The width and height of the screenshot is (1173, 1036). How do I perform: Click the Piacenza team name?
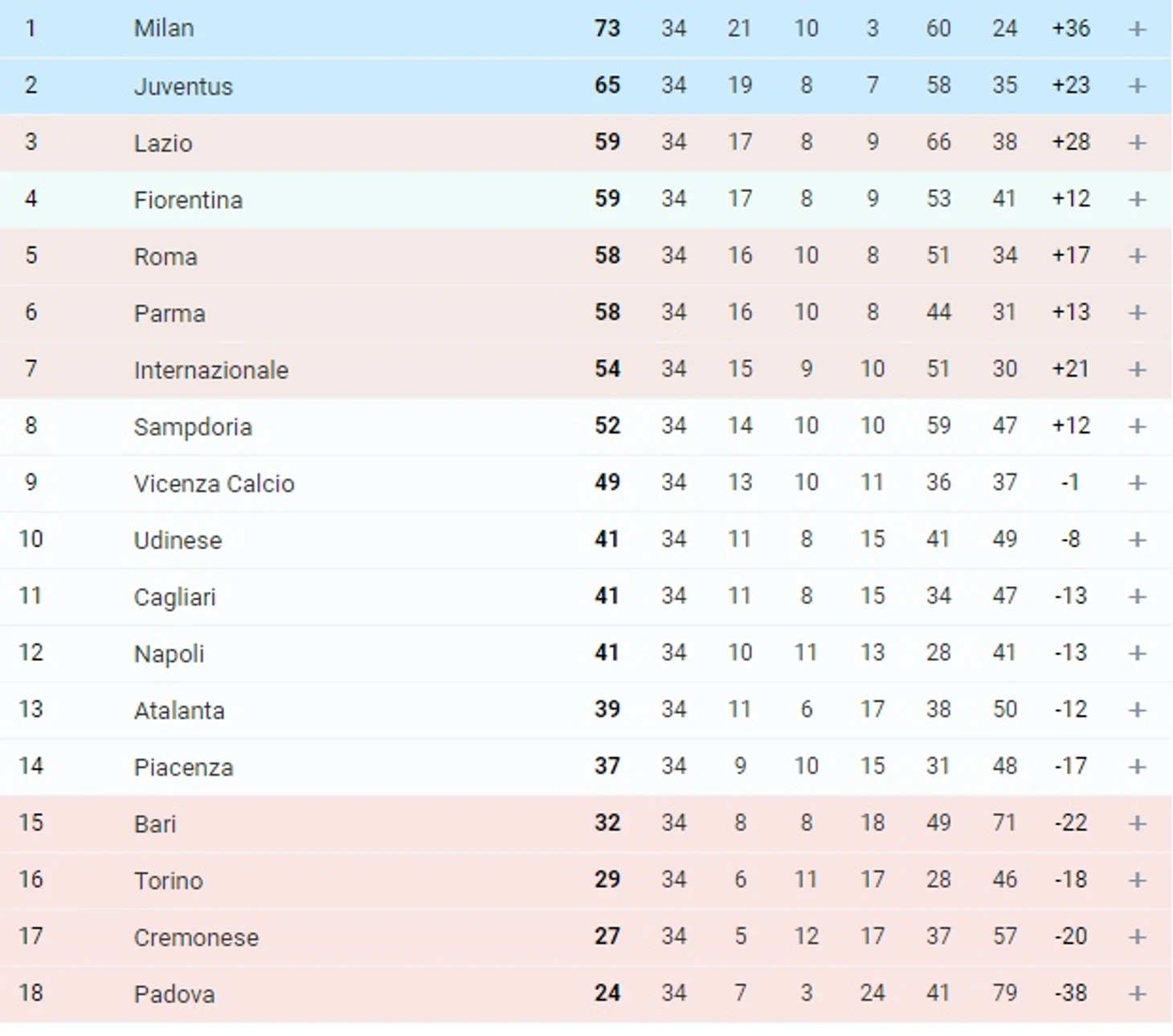pos(183,767)
